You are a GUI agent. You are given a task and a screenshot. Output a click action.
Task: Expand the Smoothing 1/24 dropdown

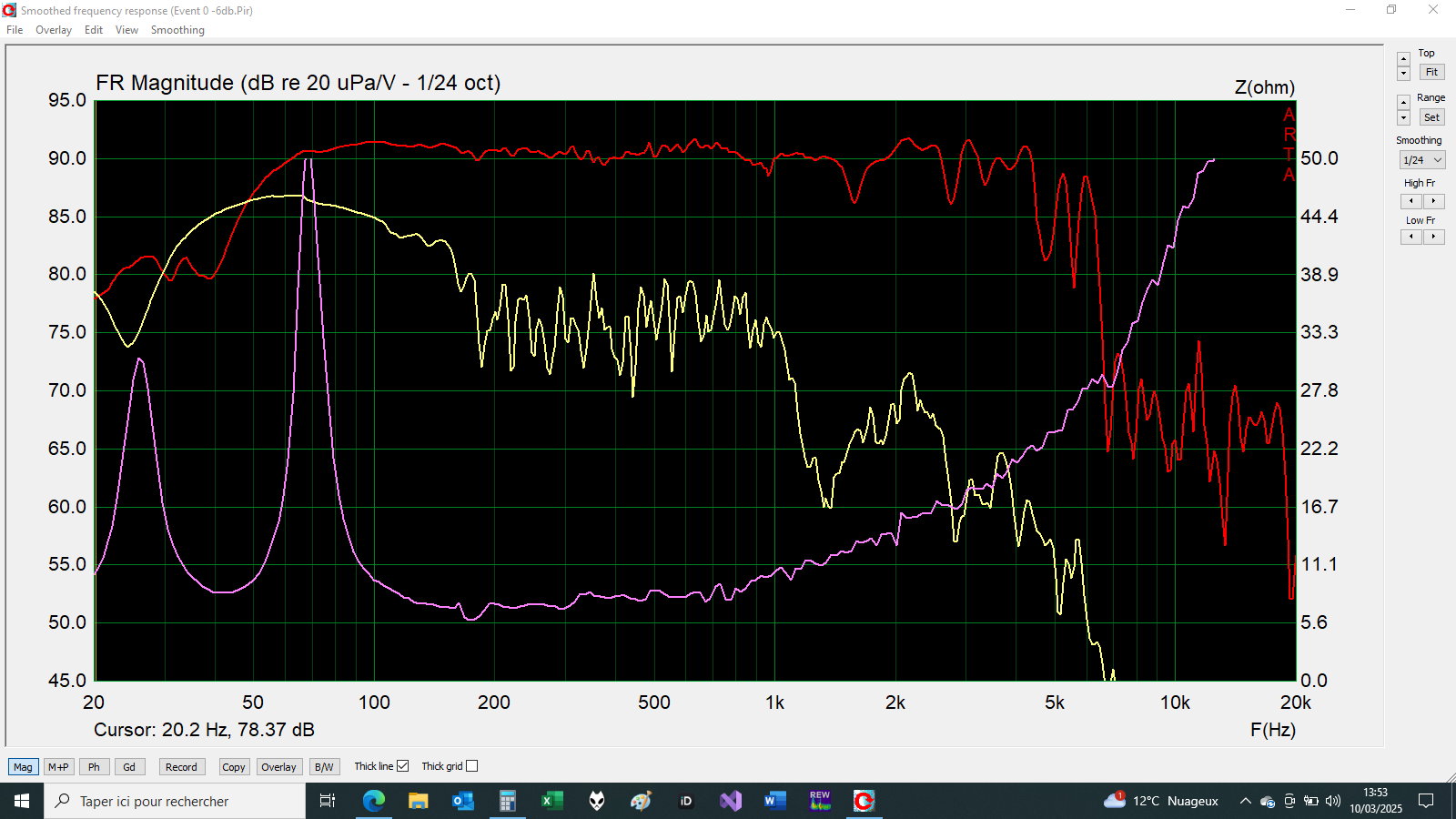click(1422, 160)
